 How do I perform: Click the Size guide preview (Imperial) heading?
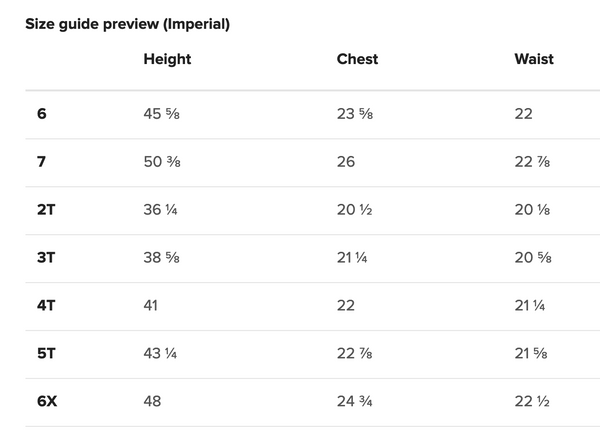(127, 23)
